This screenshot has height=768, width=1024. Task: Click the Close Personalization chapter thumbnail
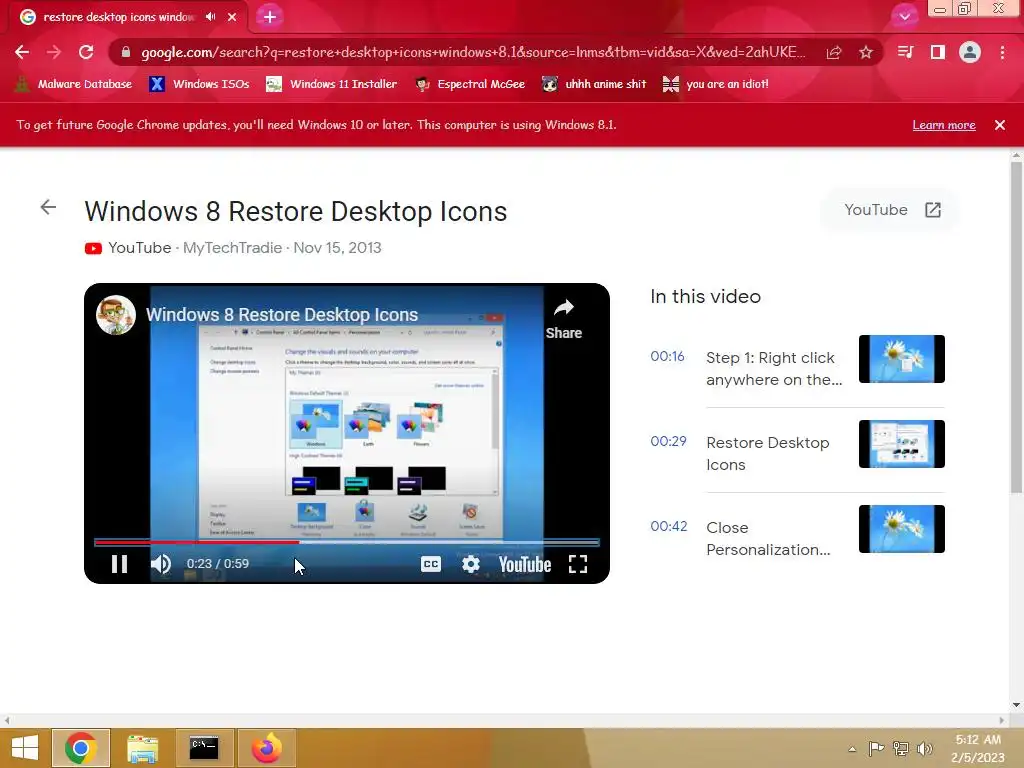(x=901, y=528)
